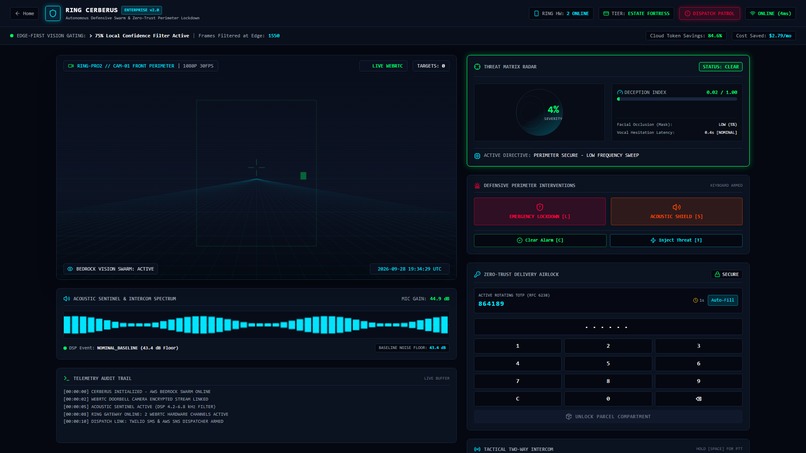Click the SECURE lock badge
The image size is (806, 453).
point(726,275)
